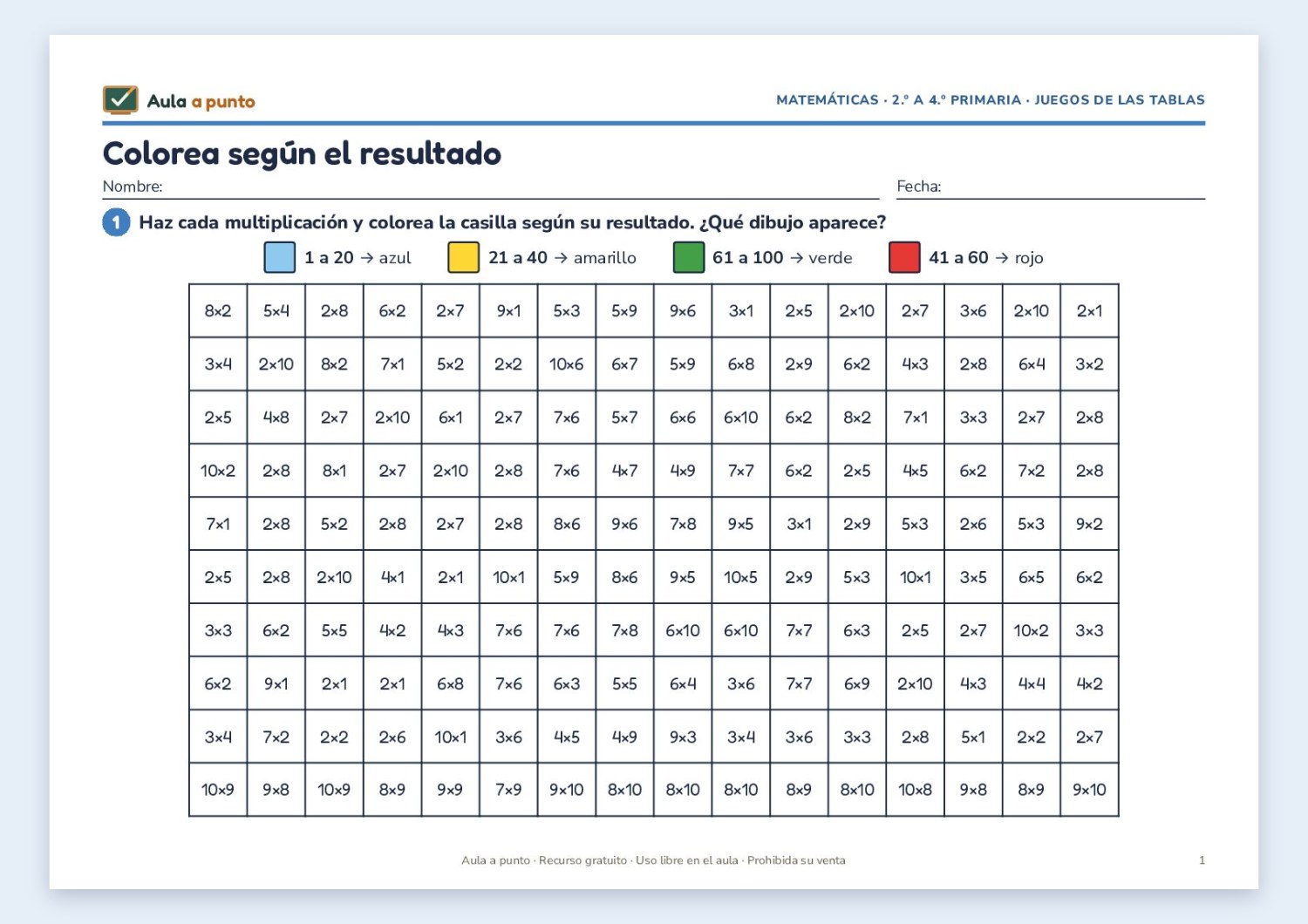Click the grid cell '9×3'

tap(683, 737)
